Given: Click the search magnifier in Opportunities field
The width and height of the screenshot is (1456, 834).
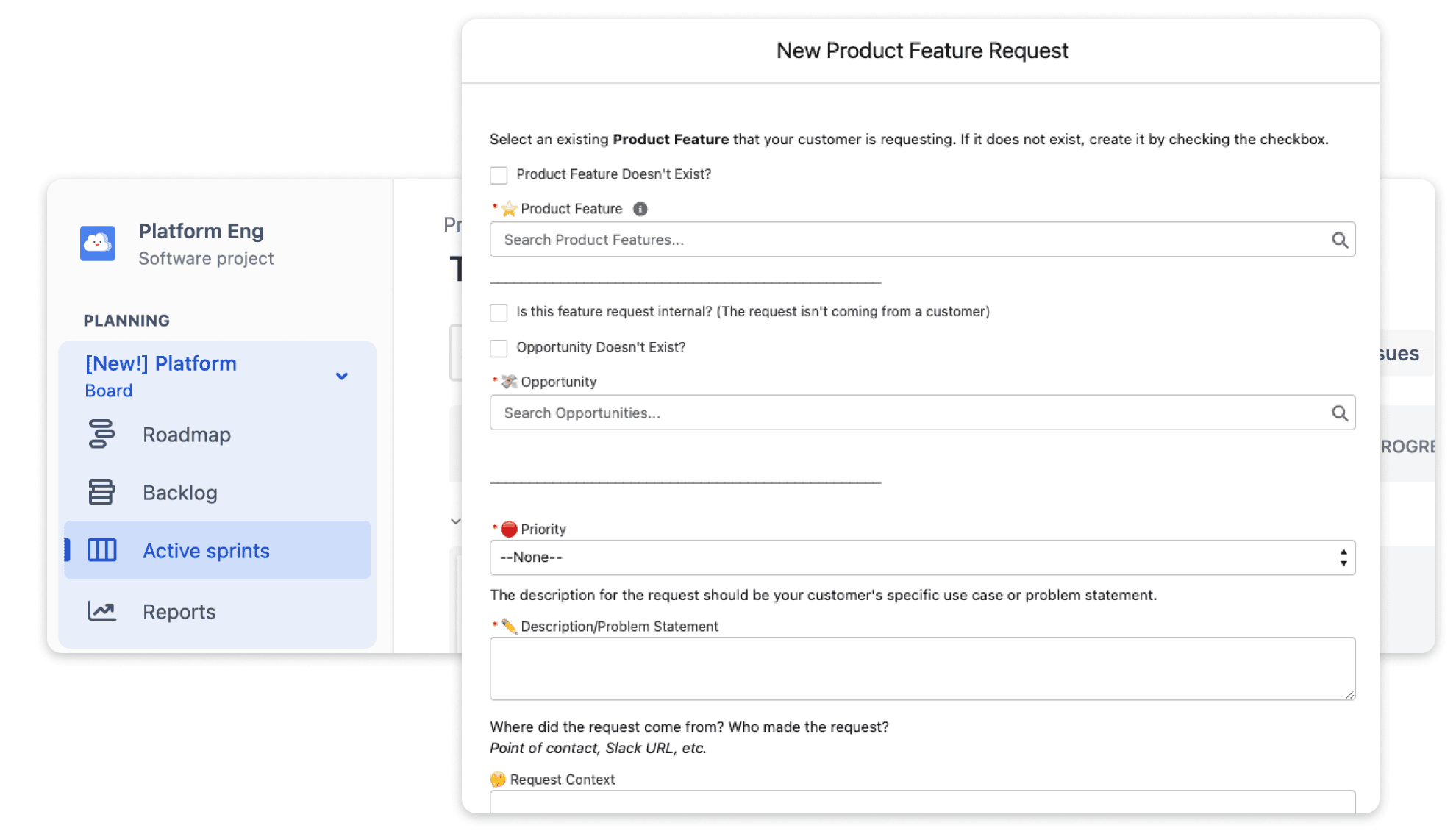Looking at the screenshot, I should 1339,413.
